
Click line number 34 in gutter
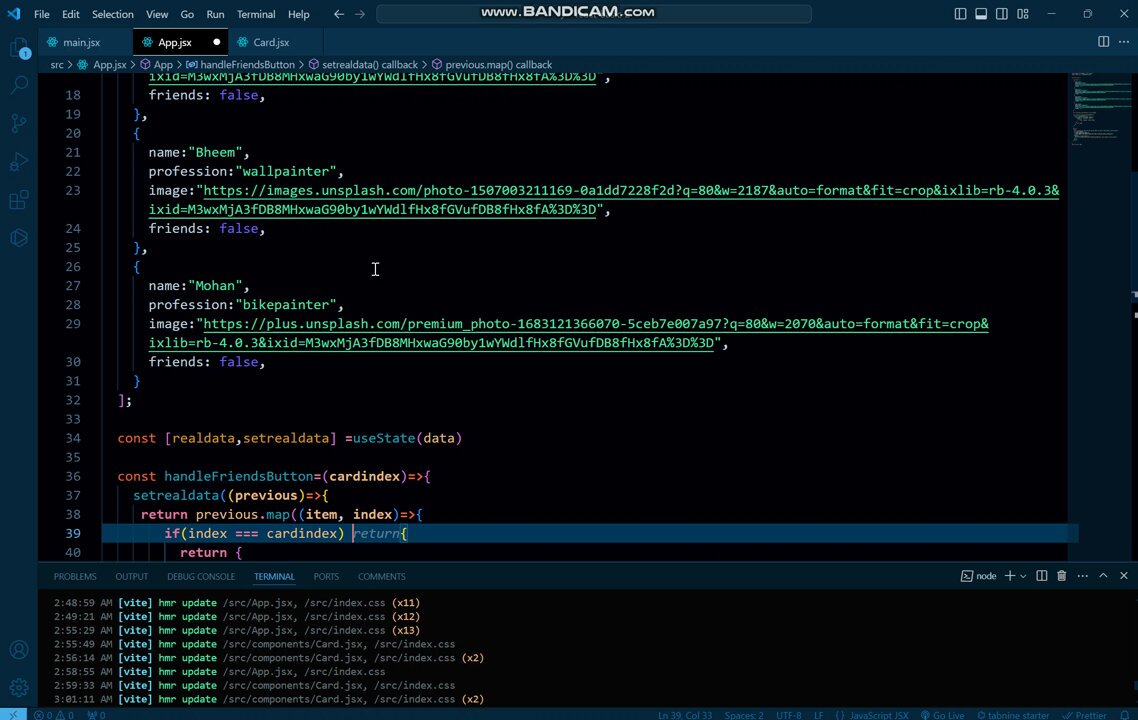pos(73,438)
